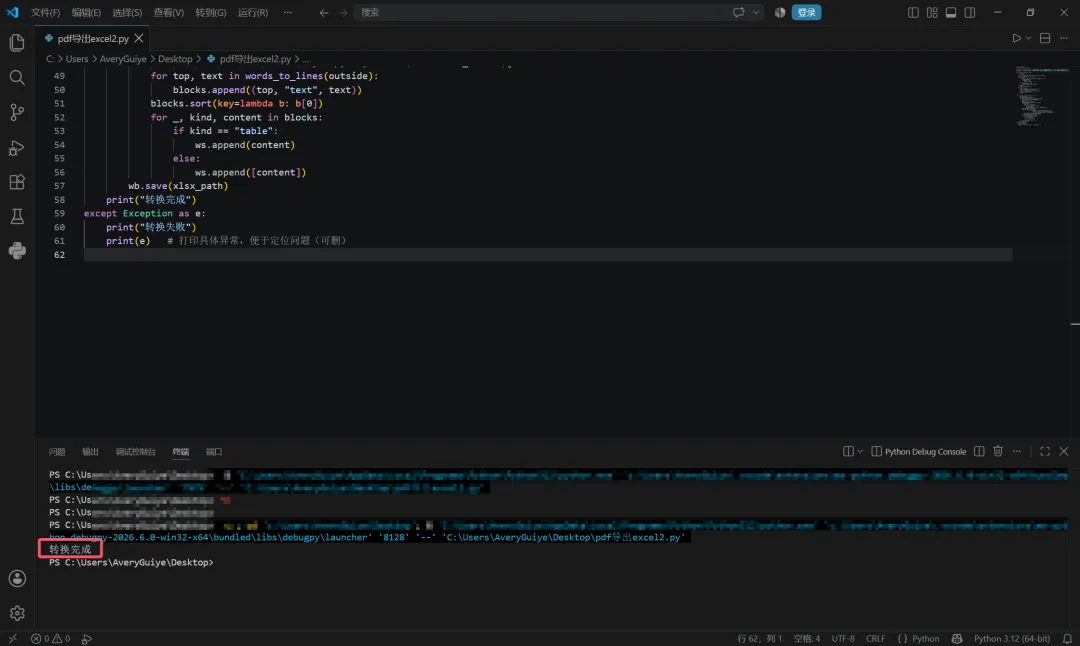Click the Copilot icon beside the login button

coord(780,12)
